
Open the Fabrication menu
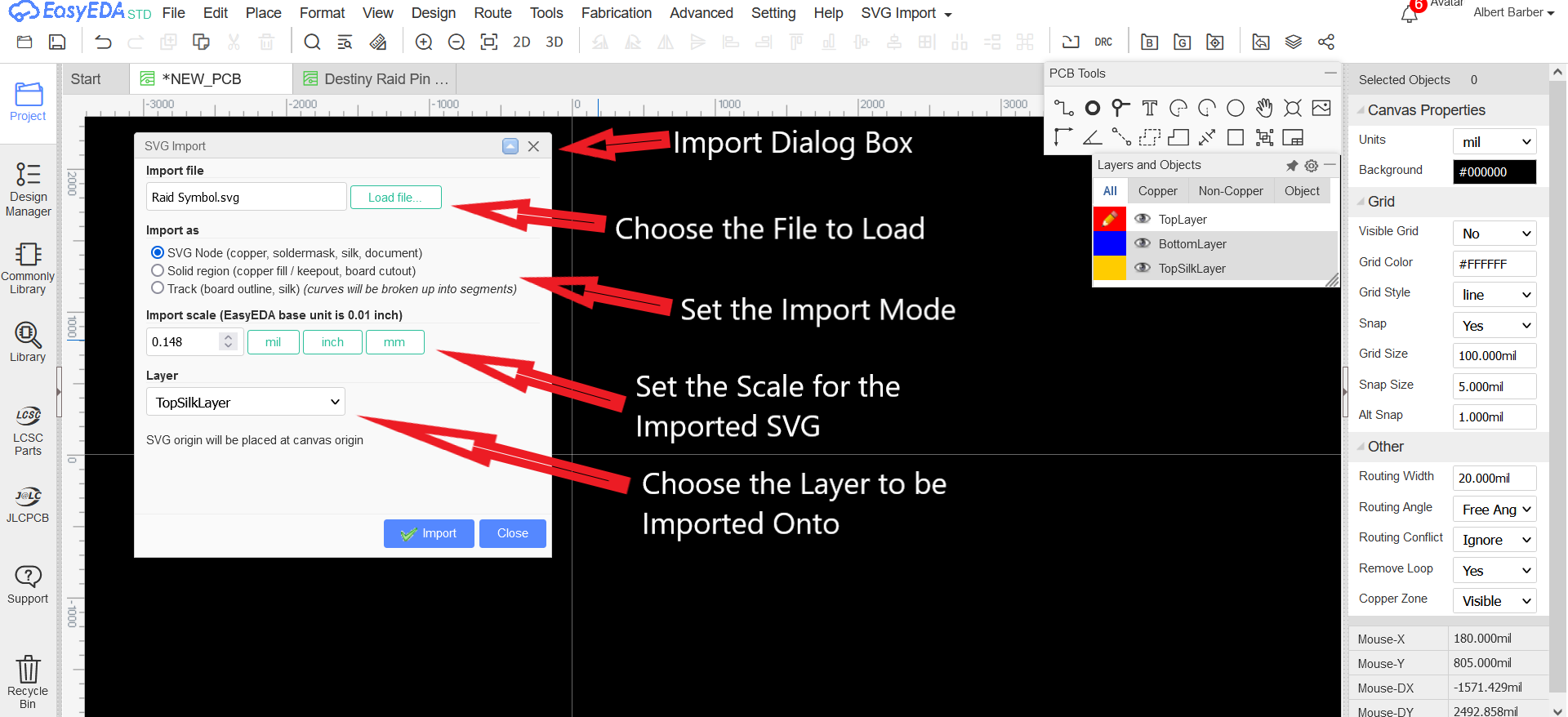[617, 13]
